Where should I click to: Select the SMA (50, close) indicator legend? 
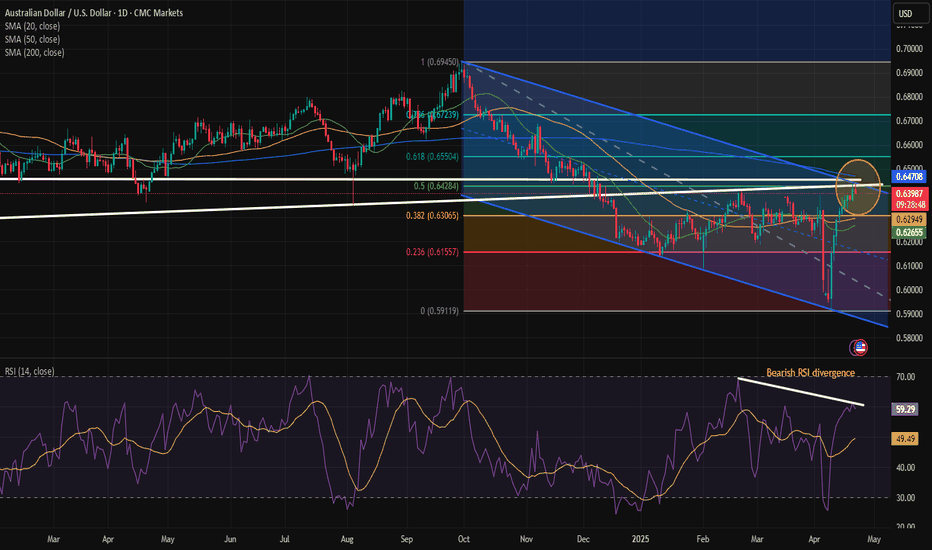tap(32, 39)
